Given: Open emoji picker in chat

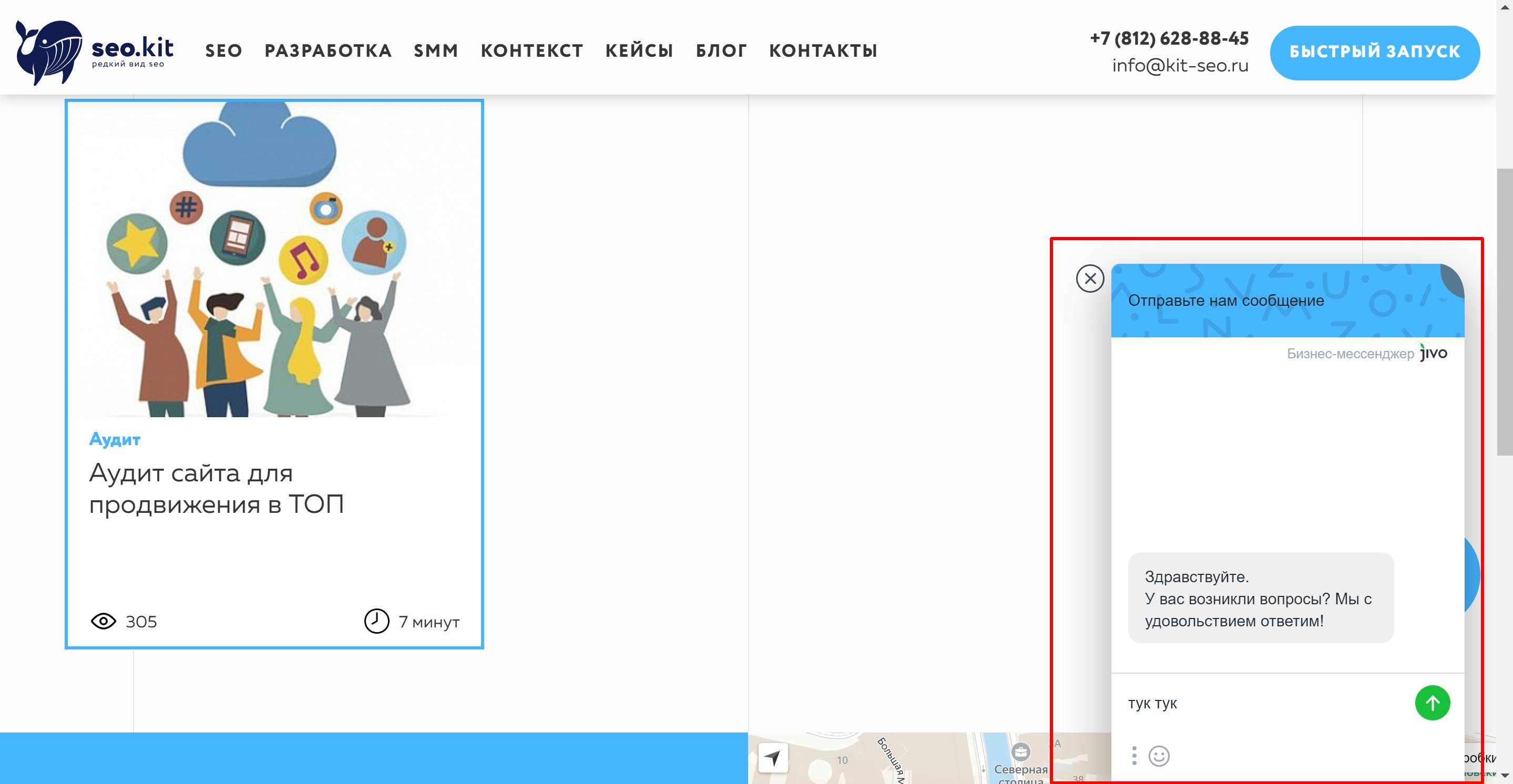Looking at the screenshot, I should (1159, 756).
